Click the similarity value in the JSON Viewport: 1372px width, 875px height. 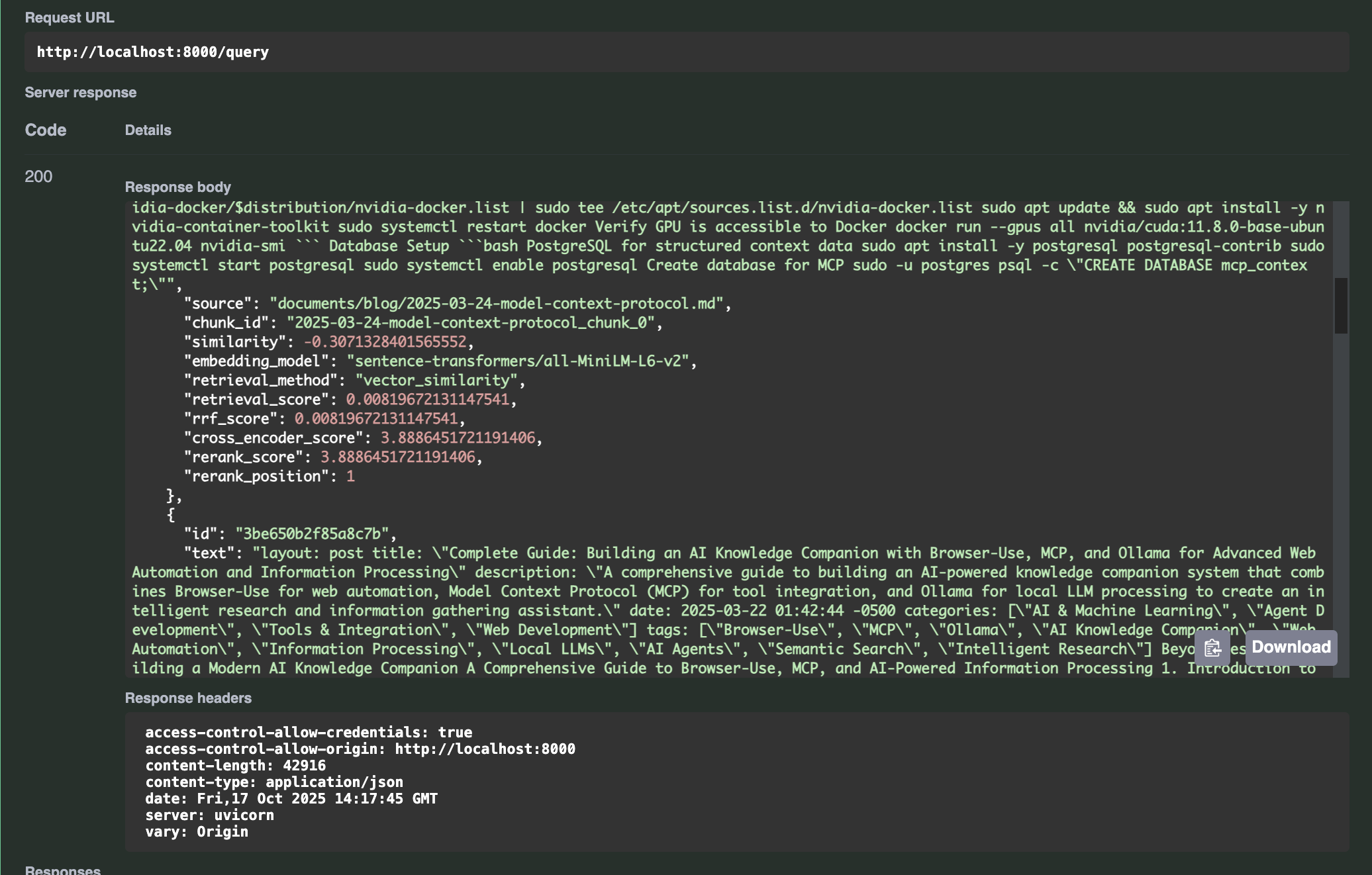point(385,342)
